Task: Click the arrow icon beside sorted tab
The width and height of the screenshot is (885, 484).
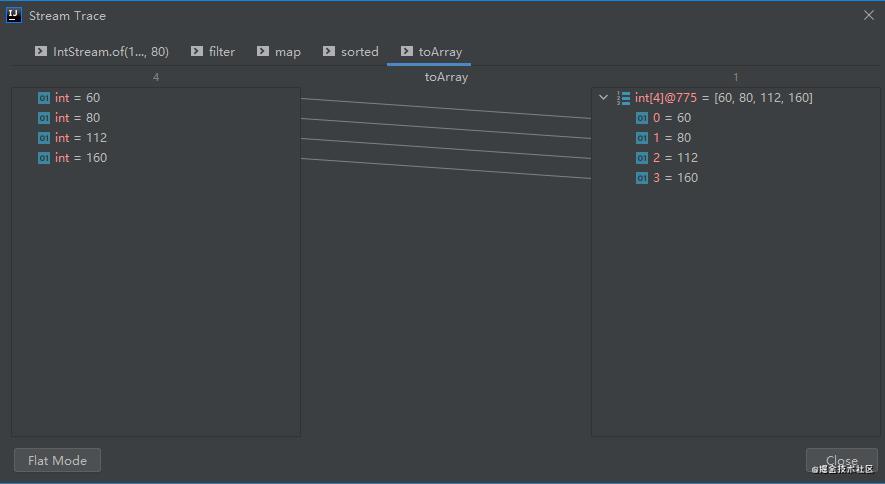Action: click(328, 51)
